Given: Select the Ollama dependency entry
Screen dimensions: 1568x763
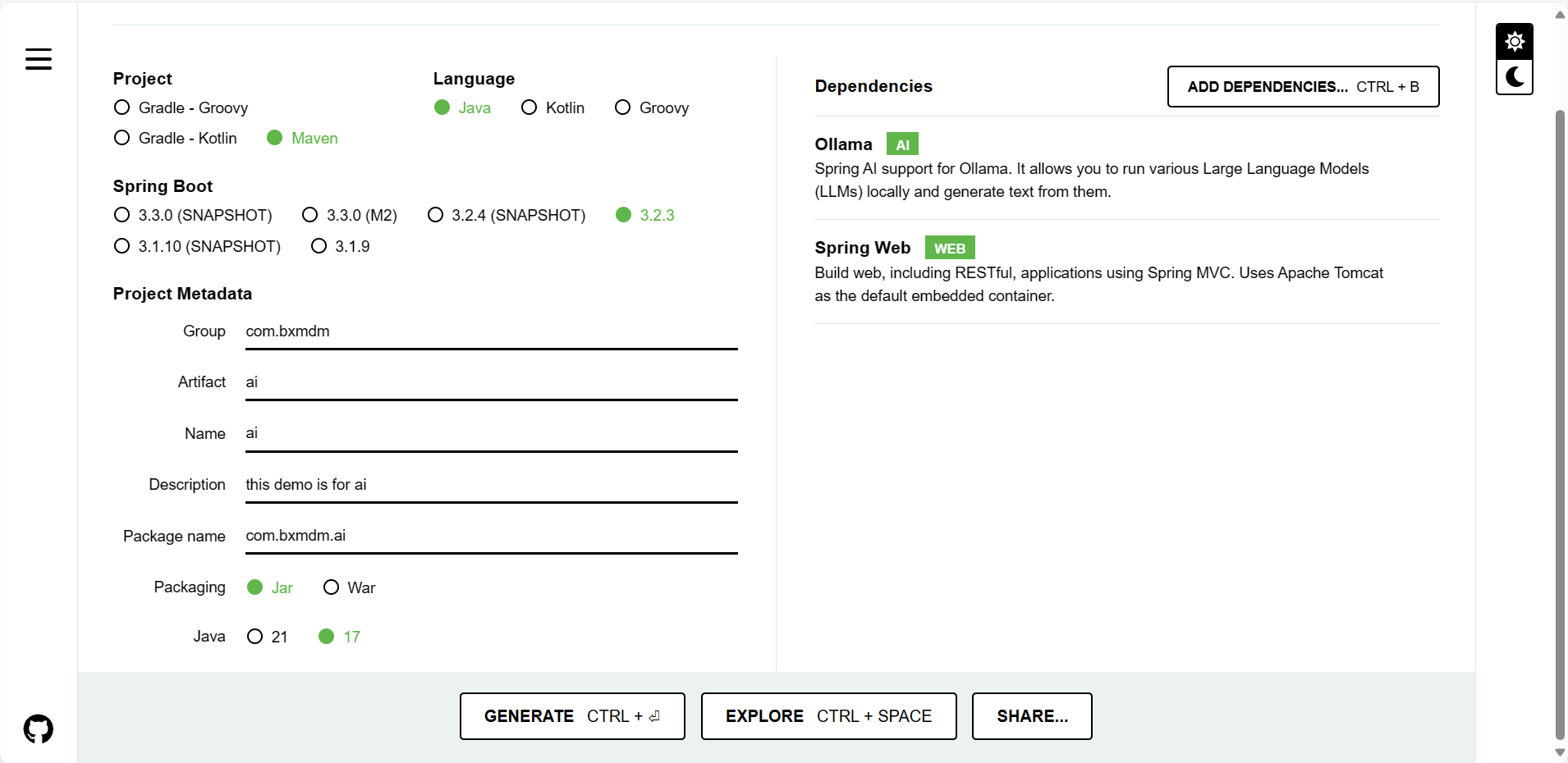Looking at the screenshot, I should (x=1126, y=168).
